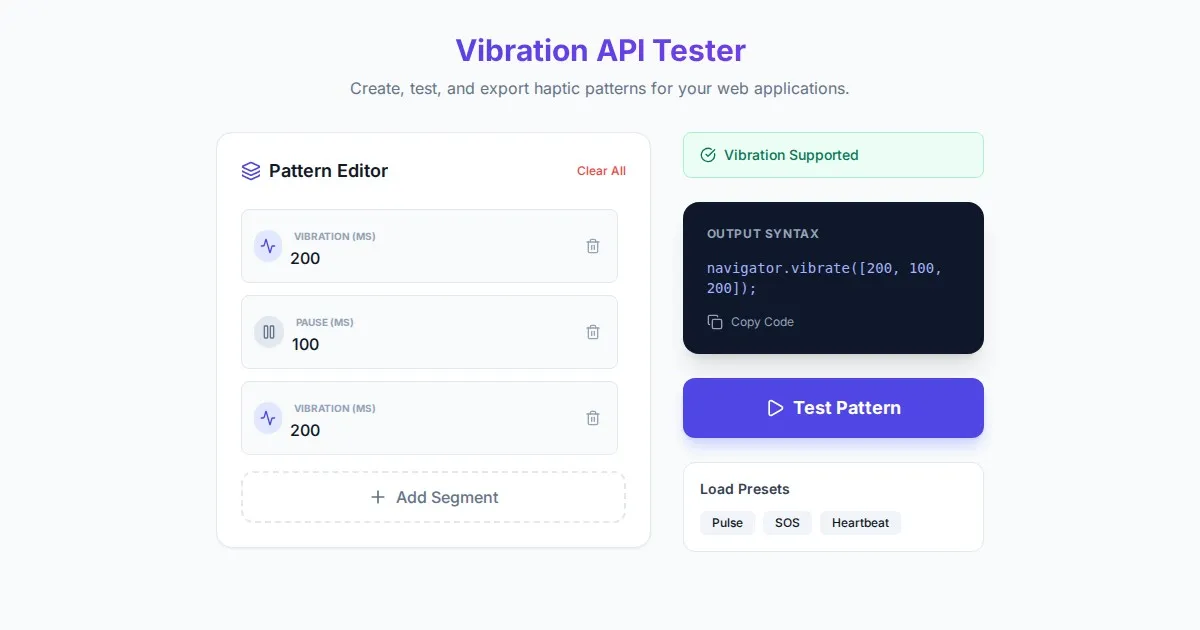1200x630 pixels.
Task: Click the plus icon in Add Segment
Action: (x=378, y=497)
